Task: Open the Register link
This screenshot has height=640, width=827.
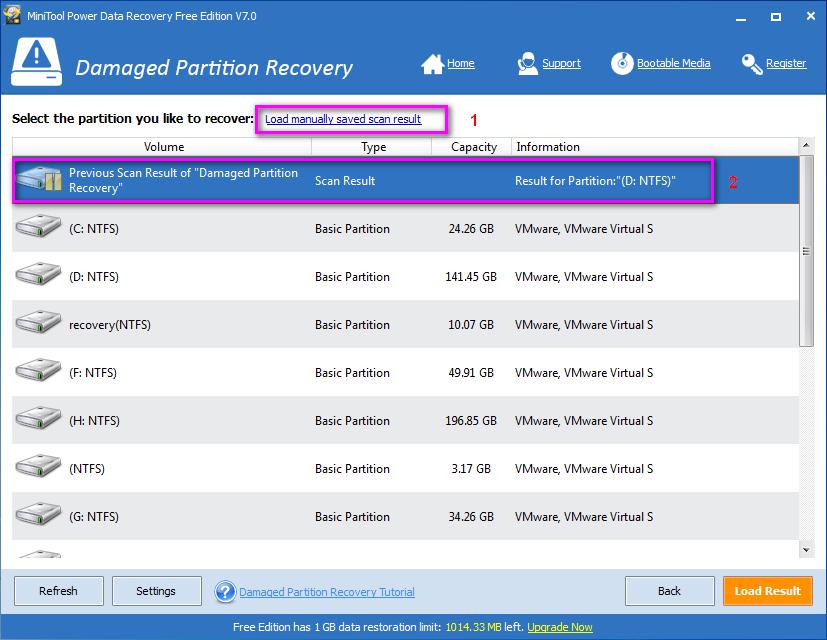Action: pyautogui.click(x=786, y=63)
